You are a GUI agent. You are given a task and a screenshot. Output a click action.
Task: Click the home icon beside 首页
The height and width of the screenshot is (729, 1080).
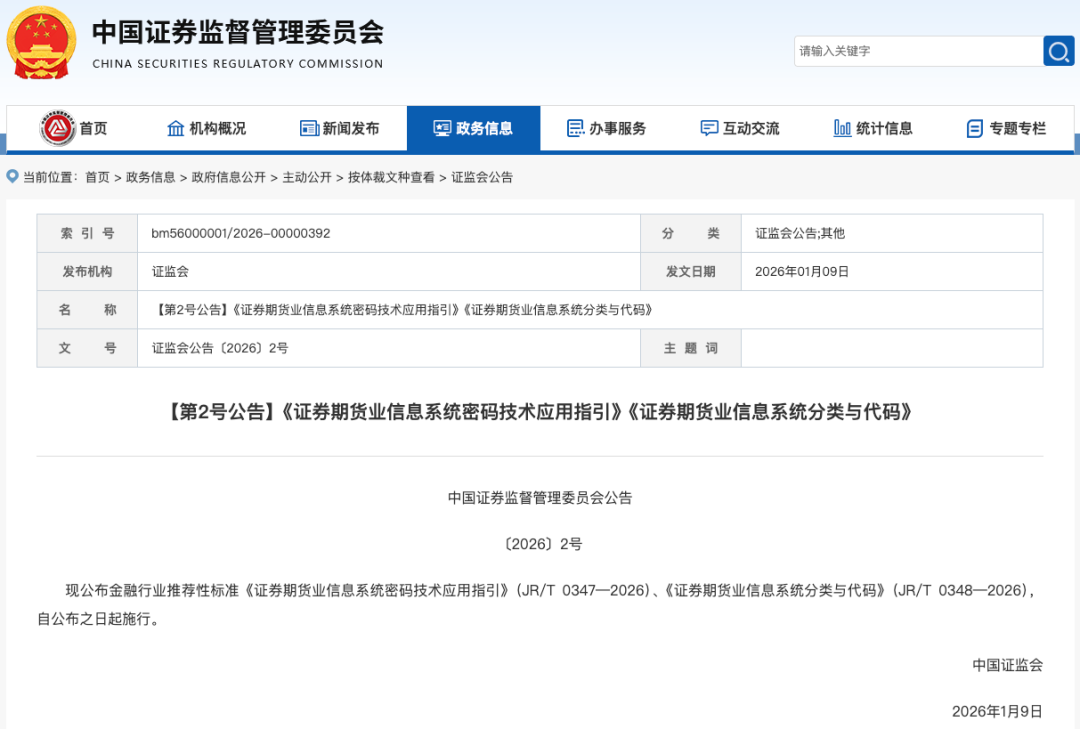[x=58, y=128]
